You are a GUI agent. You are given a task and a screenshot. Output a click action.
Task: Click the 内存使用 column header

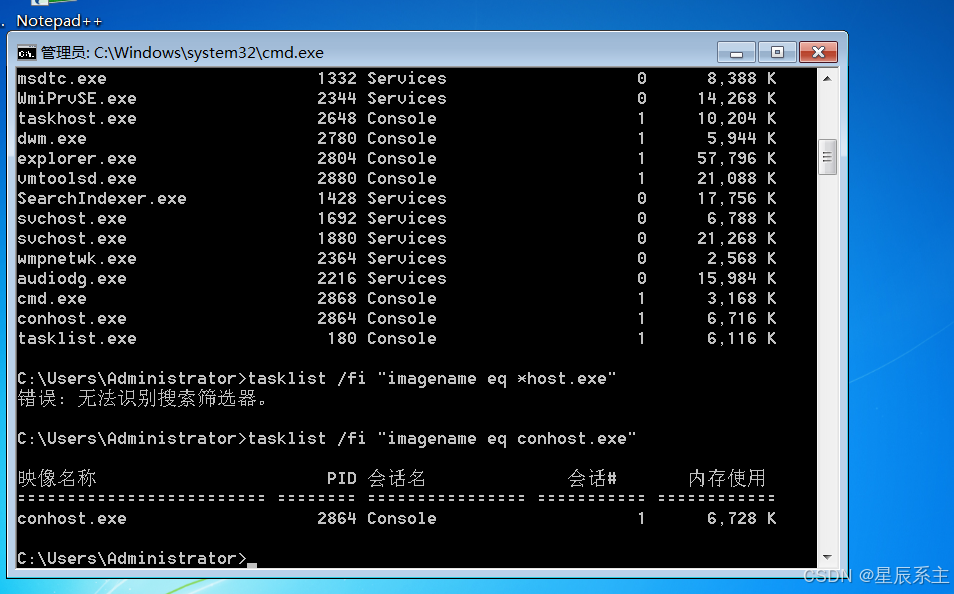(726, 478)
